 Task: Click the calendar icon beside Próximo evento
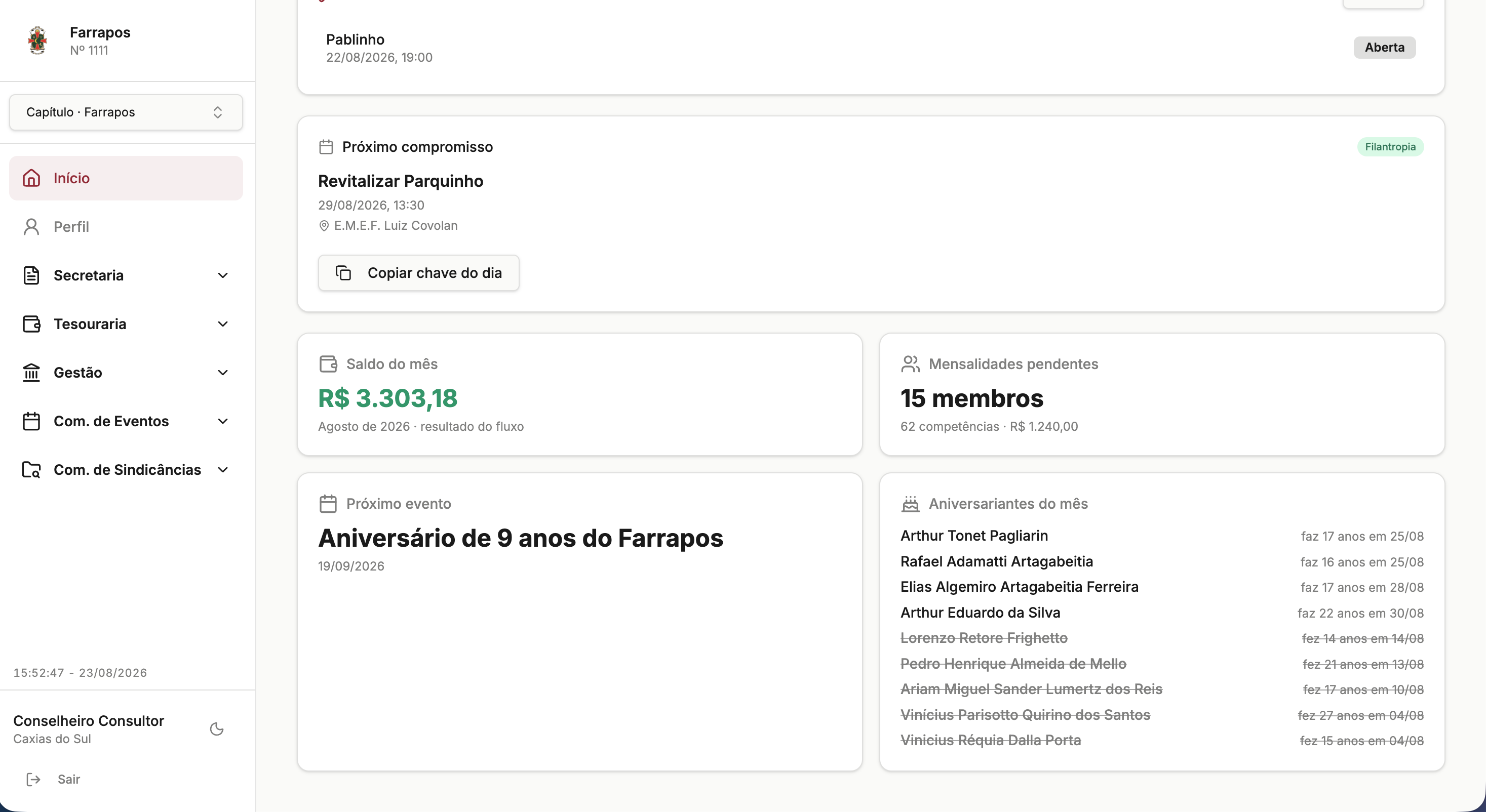(328, 504)
